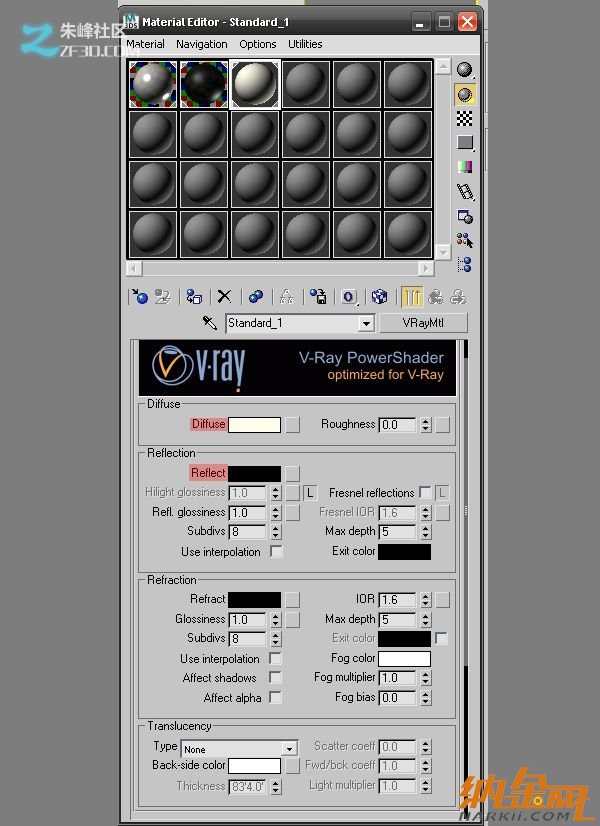Enable Affect shadows checkbox
The width and height of the screenshot is (600, 826).
pyautogui.click(x=275, y=677)
